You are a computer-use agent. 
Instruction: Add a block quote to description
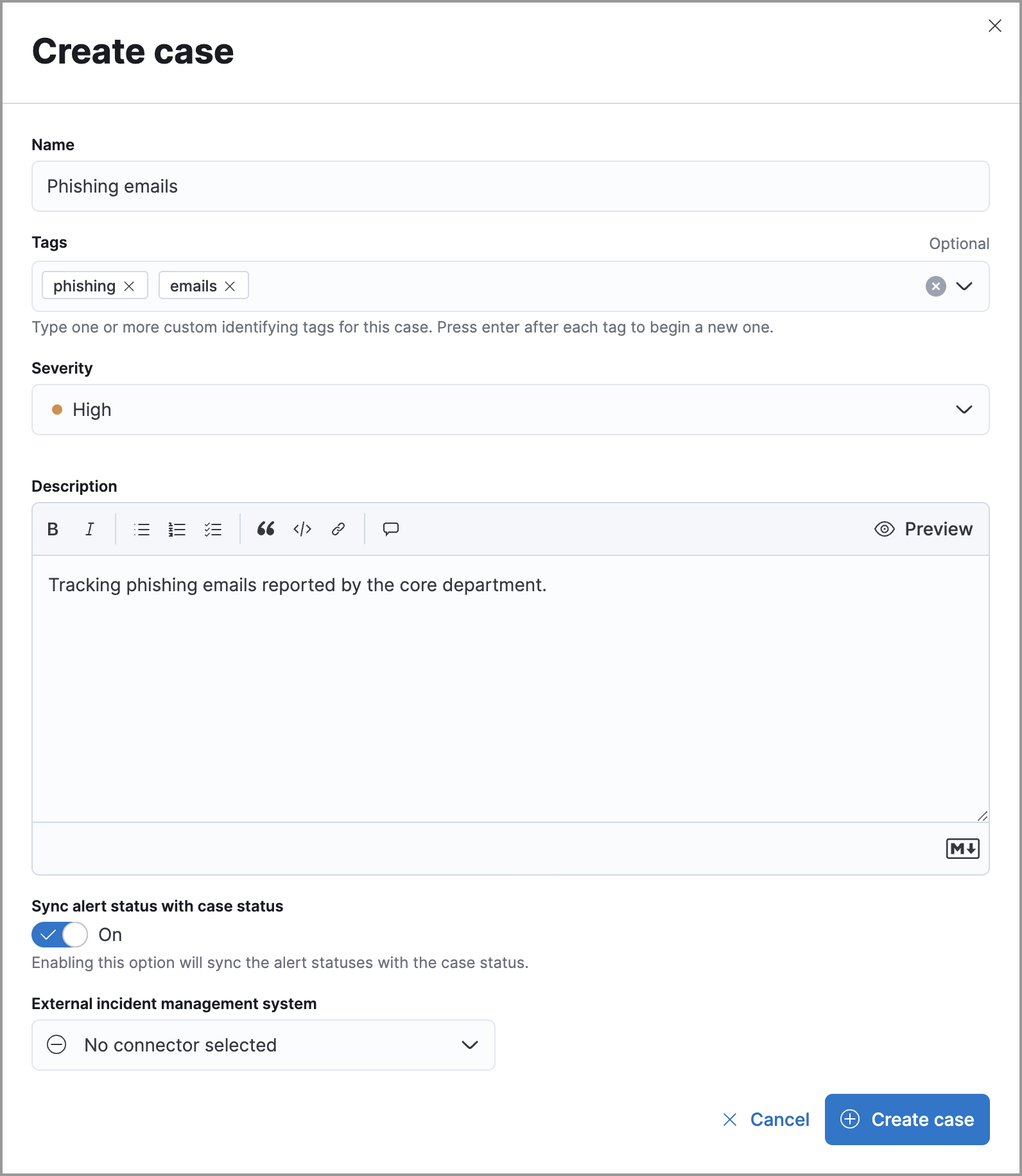click(x=266, y=529)
